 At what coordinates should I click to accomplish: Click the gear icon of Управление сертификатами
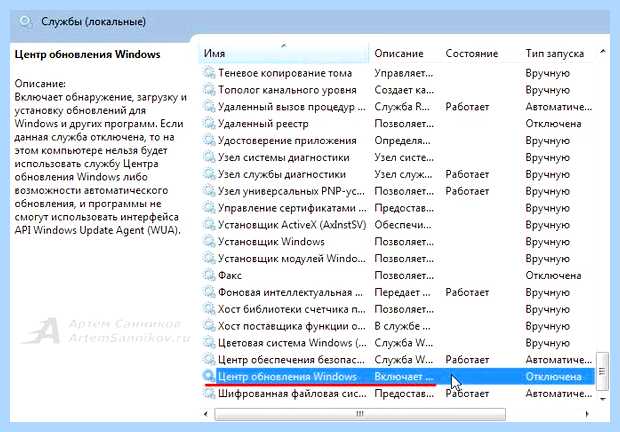pos(208,208)
